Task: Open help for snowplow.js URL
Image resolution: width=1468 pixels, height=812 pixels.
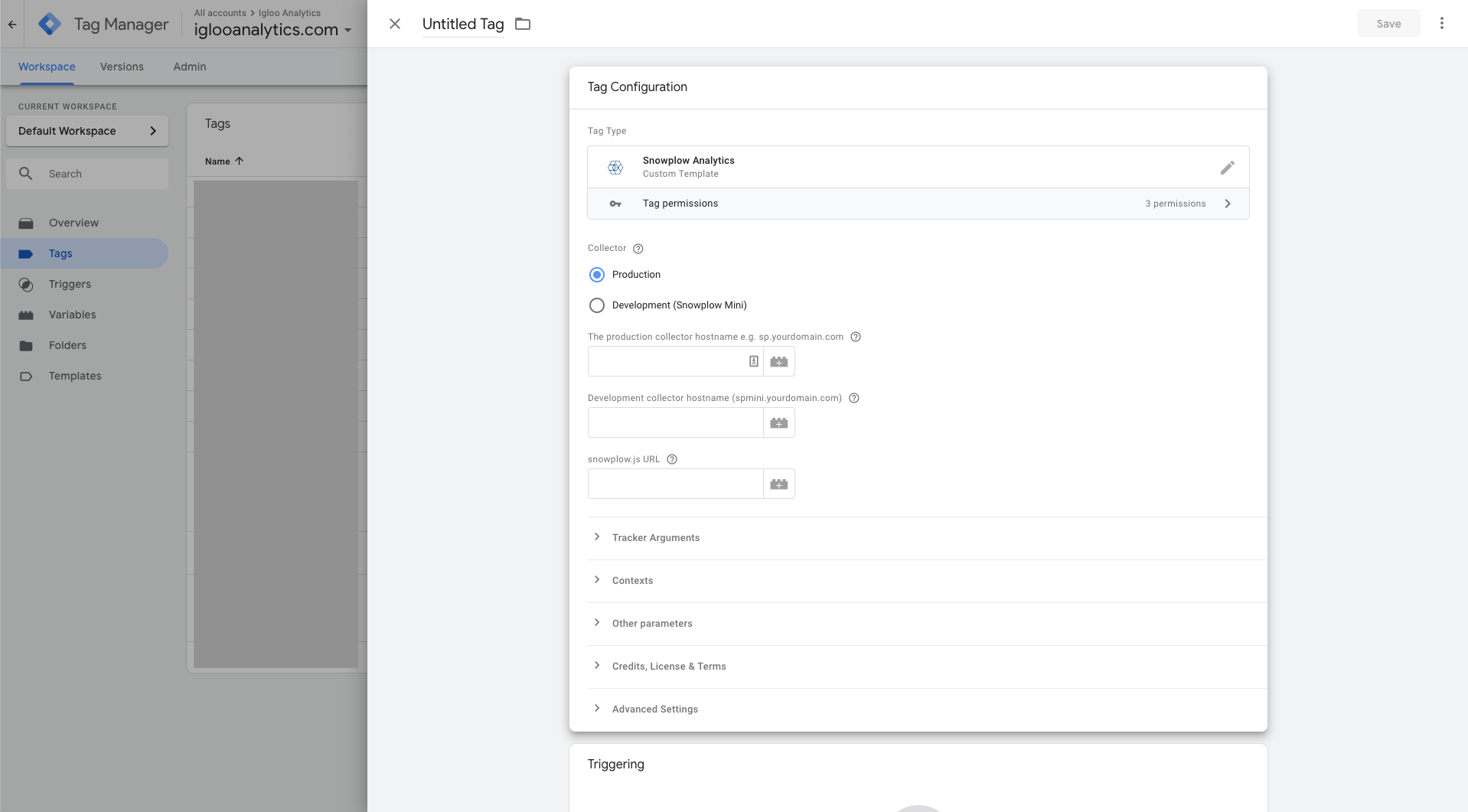Action: [x=672, y=459]
